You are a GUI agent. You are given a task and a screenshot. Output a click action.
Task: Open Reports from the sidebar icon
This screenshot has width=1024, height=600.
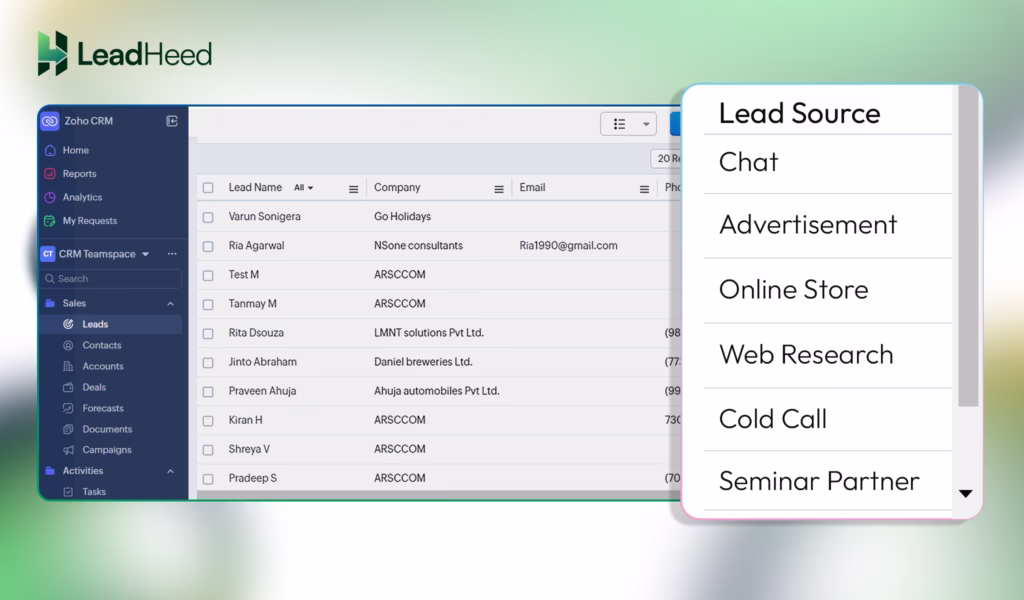(52, 173)
